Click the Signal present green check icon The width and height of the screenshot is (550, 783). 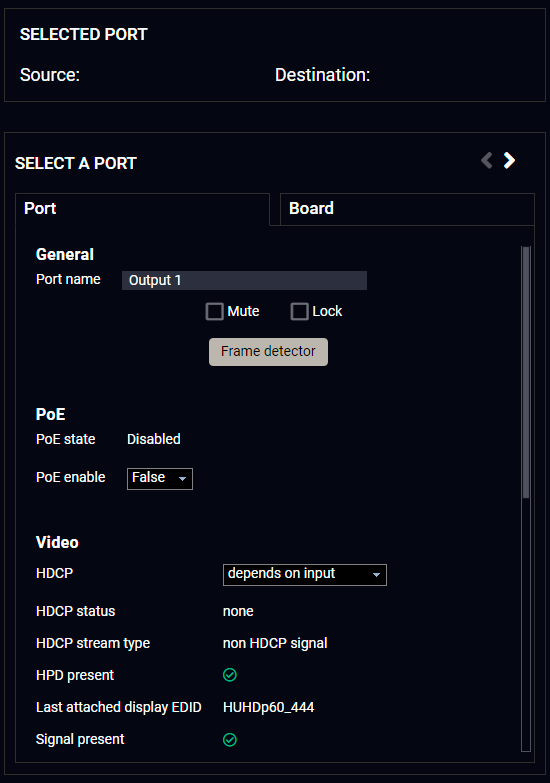(230, 740)
